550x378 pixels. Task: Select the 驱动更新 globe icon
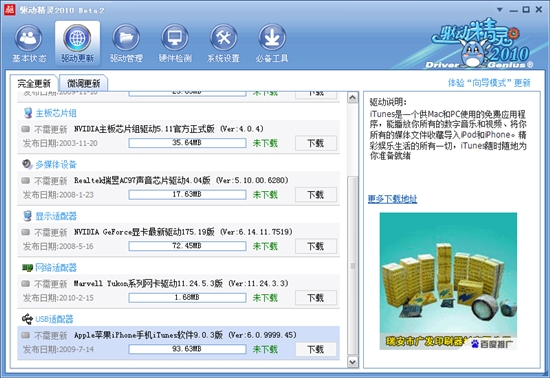77,37
